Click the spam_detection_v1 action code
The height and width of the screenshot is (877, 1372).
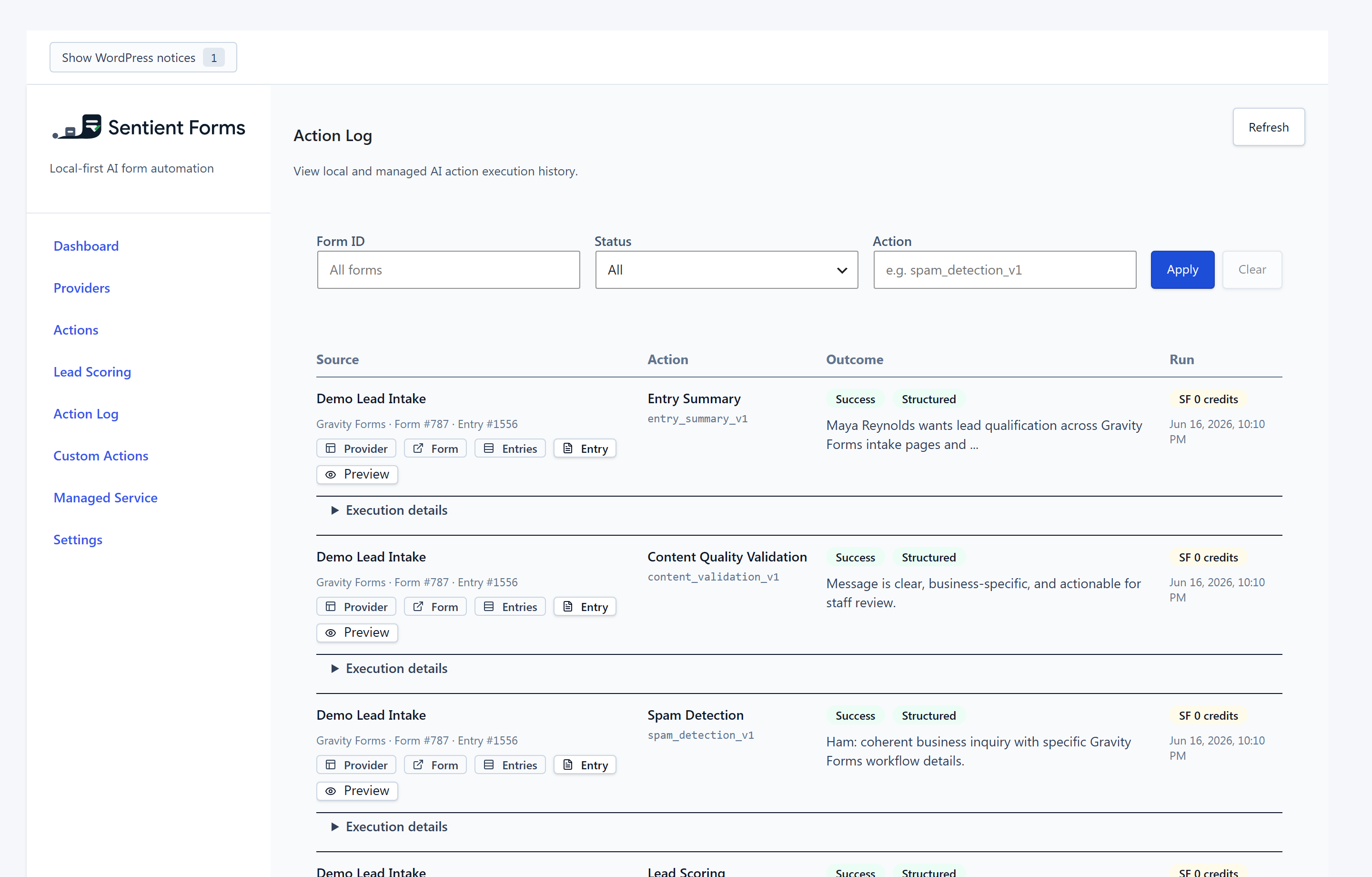click(x=700, y=735)
